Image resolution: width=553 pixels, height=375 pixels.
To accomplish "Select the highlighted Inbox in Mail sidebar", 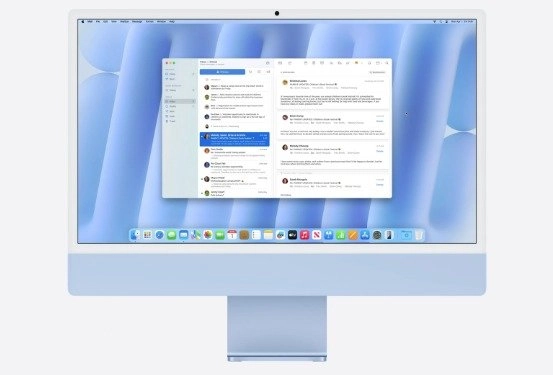I will [180, 101].
